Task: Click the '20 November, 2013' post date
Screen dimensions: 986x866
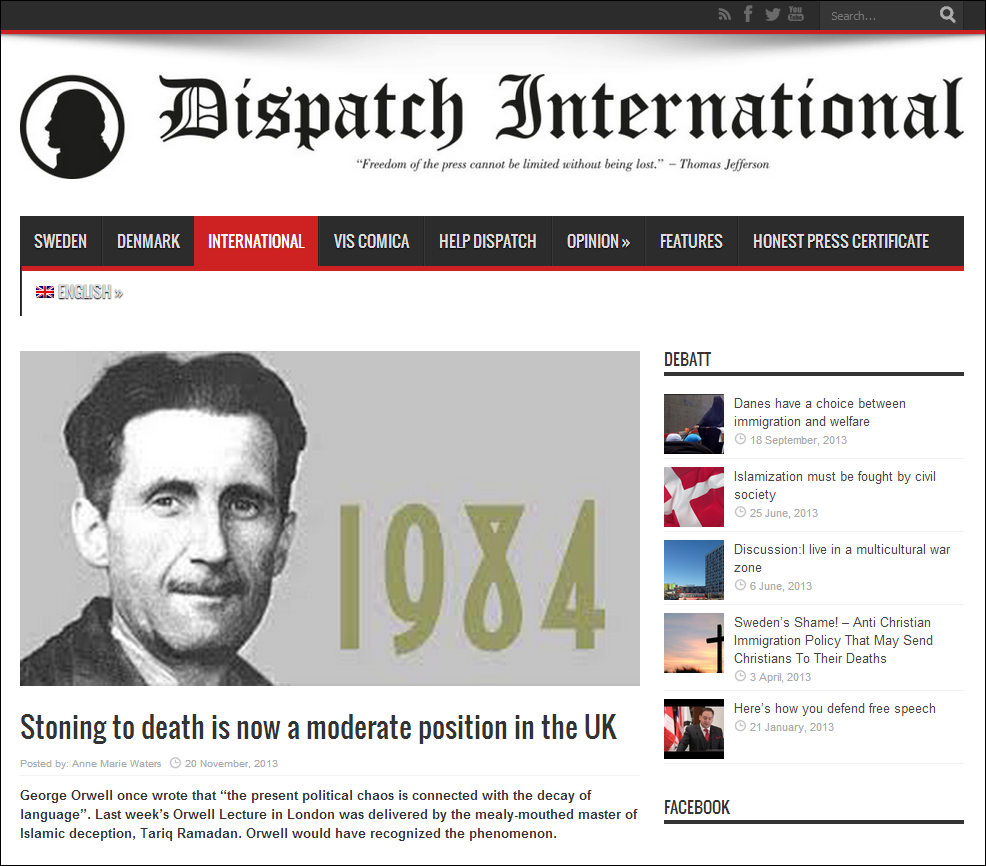Action: pyautogui.click(x=231, y=763)
